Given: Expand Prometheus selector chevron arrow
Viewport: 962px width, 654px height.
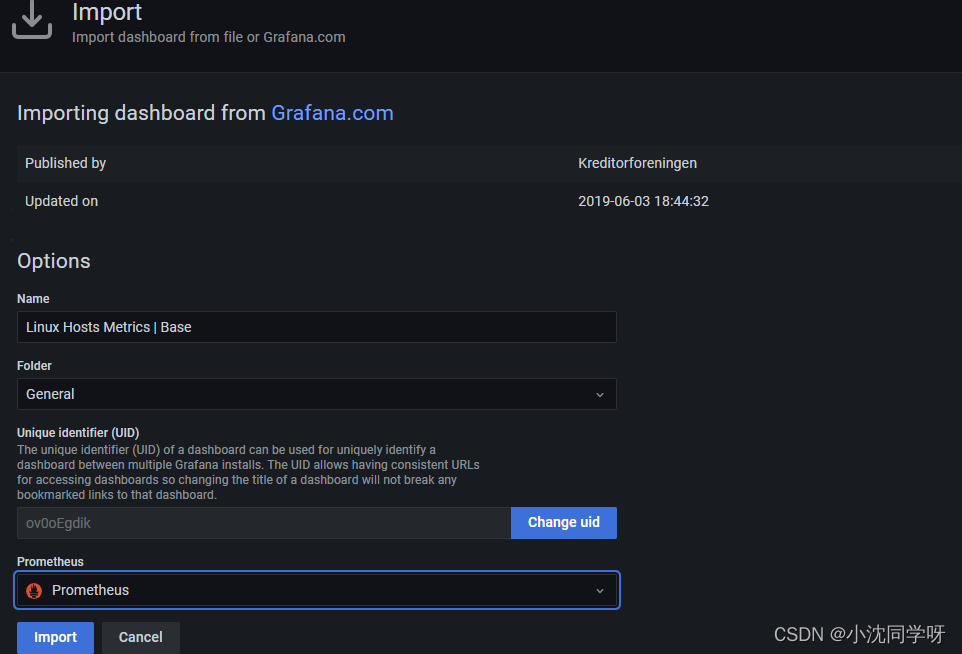Looking at the screenshot, I should pyautogui.click(x=600, y=591).
